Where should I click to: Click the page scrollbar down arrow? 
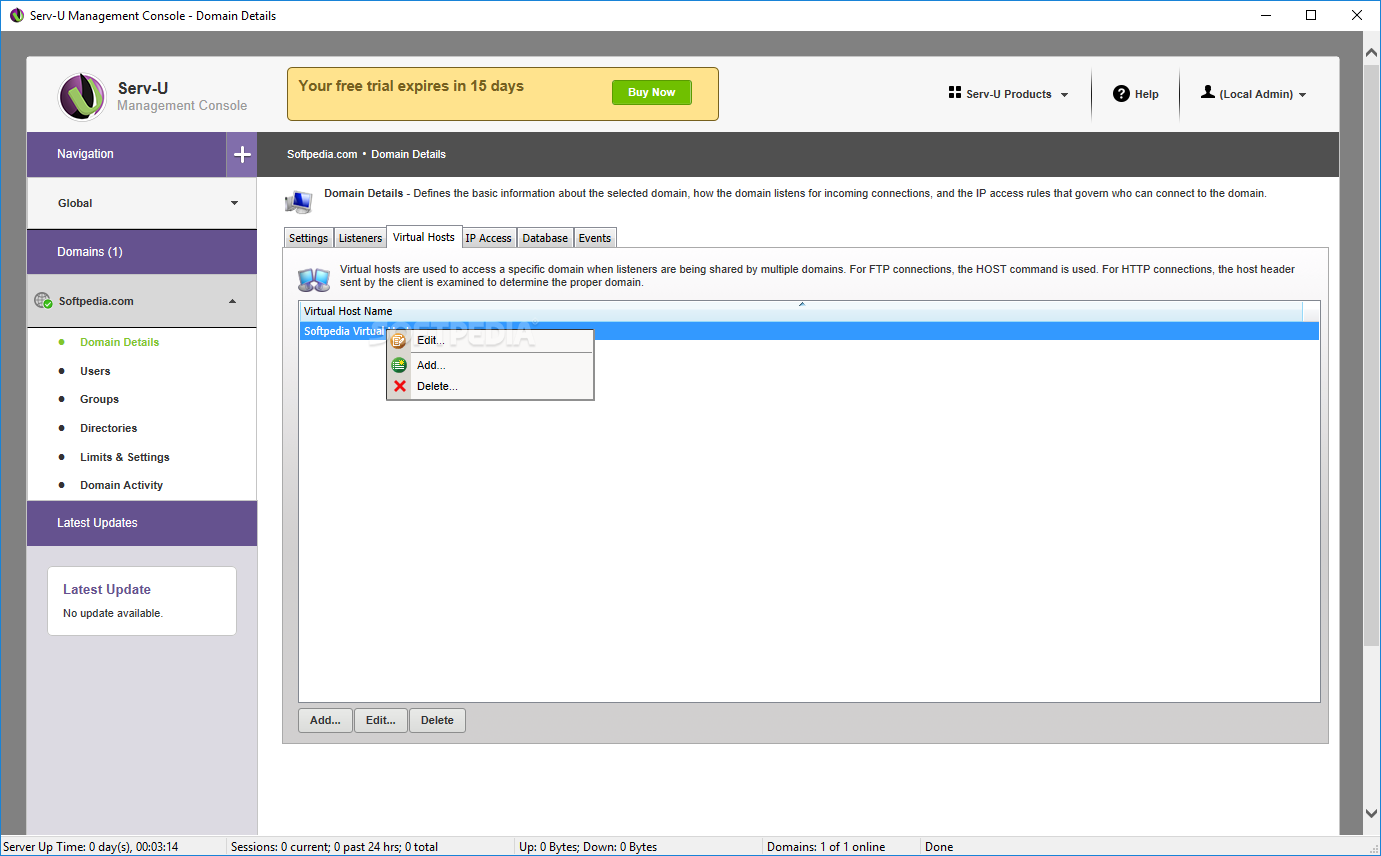[1371, 814]
